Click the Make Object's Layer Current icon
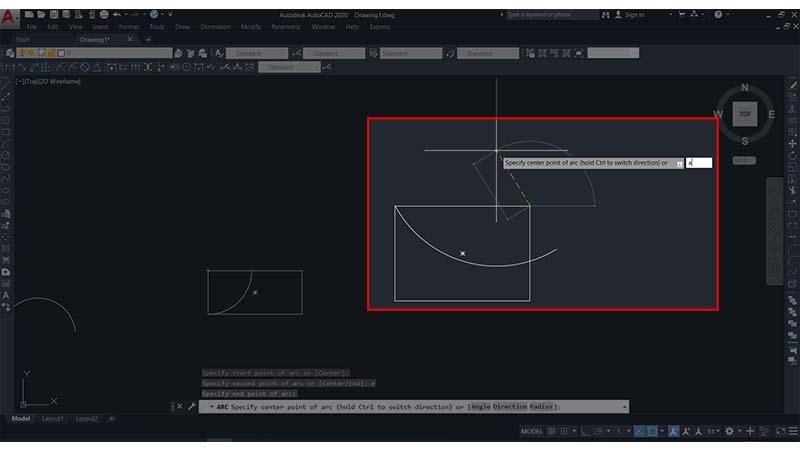 tap(178, 53)
